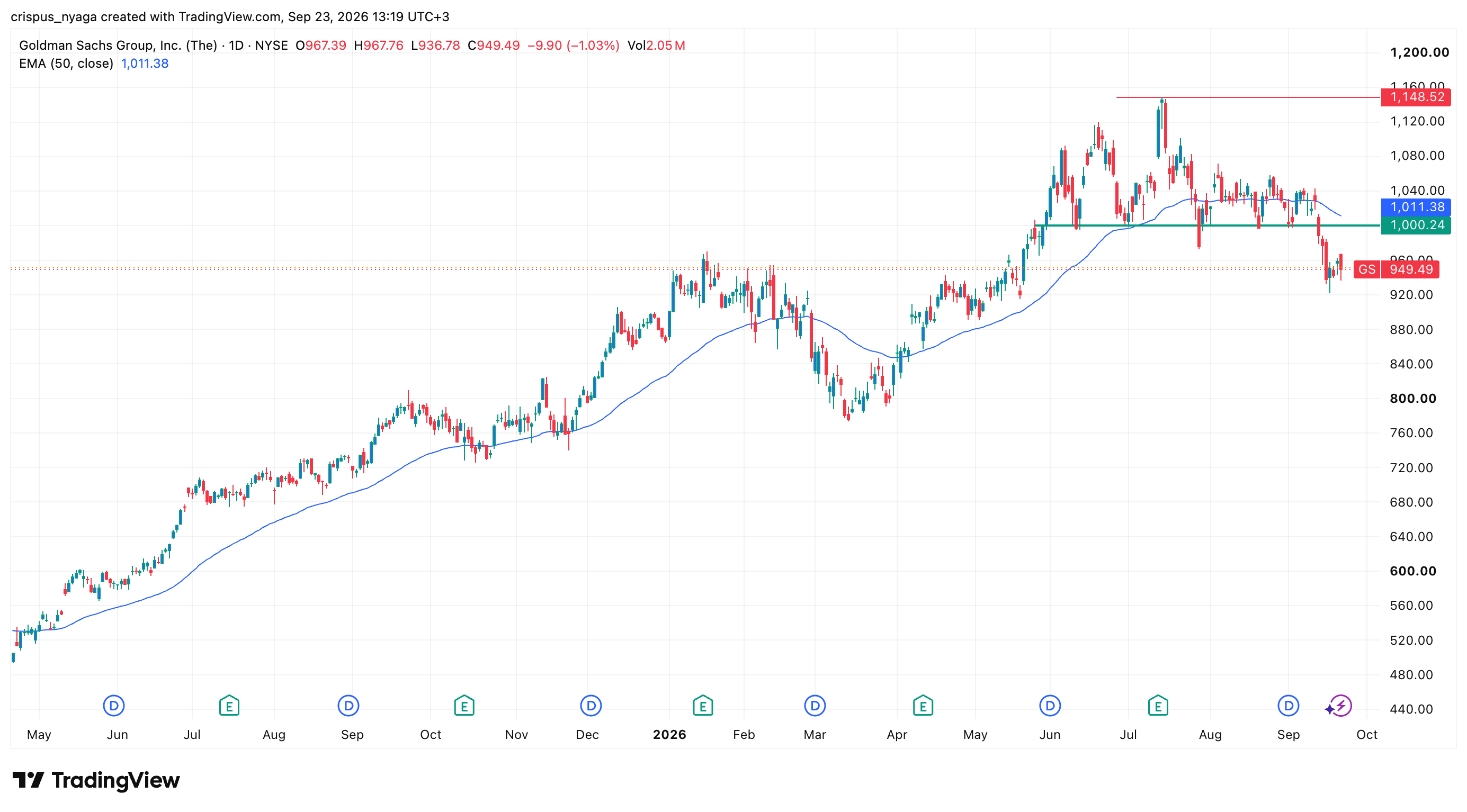Image resolution: width=1467 pixels, height=812 pixels.
Task: Click the earnings marker near Apr 2026
Action: point(923,706)
